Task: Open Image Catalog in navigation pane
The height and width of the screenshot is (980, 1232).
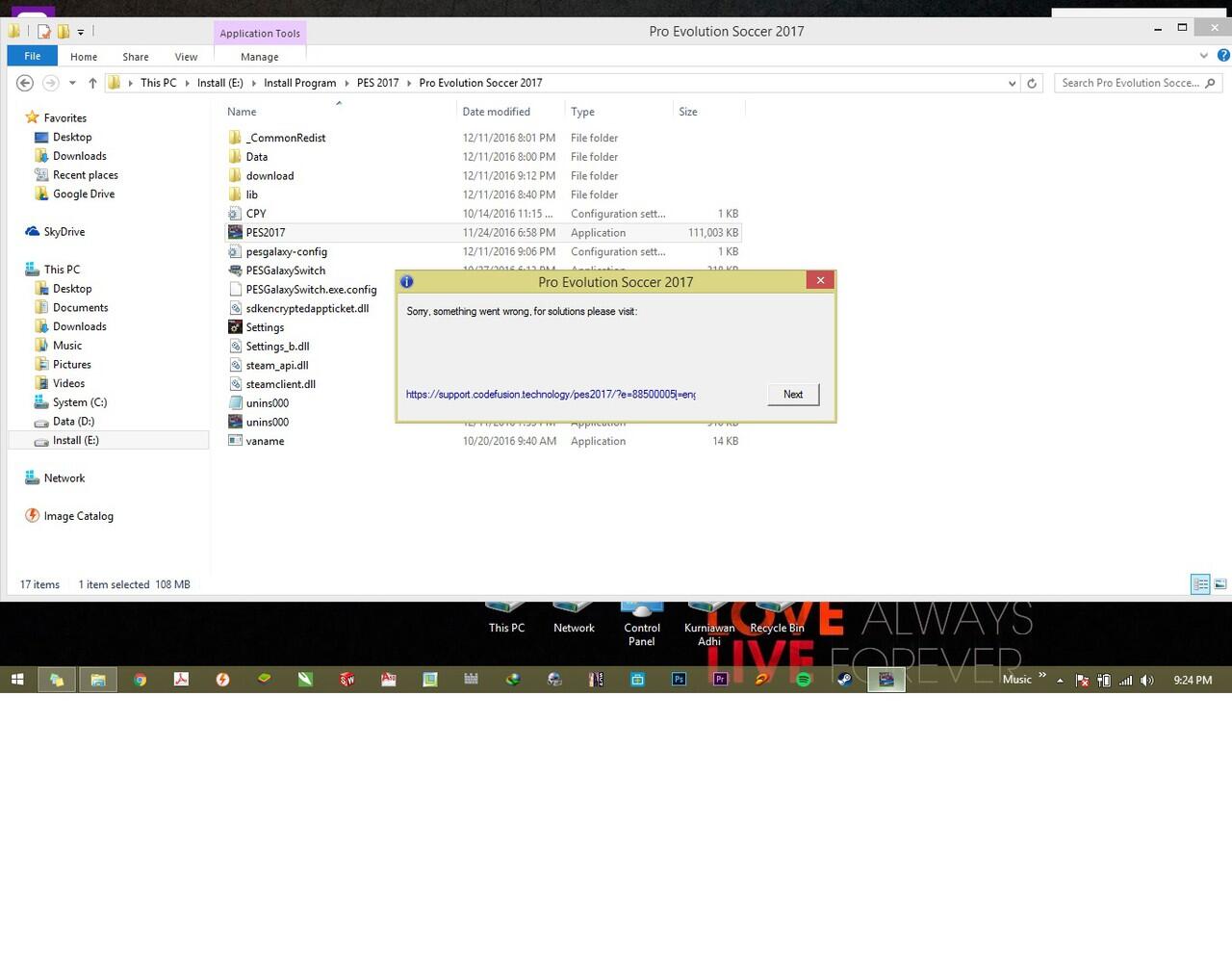Action: [78, 516]
